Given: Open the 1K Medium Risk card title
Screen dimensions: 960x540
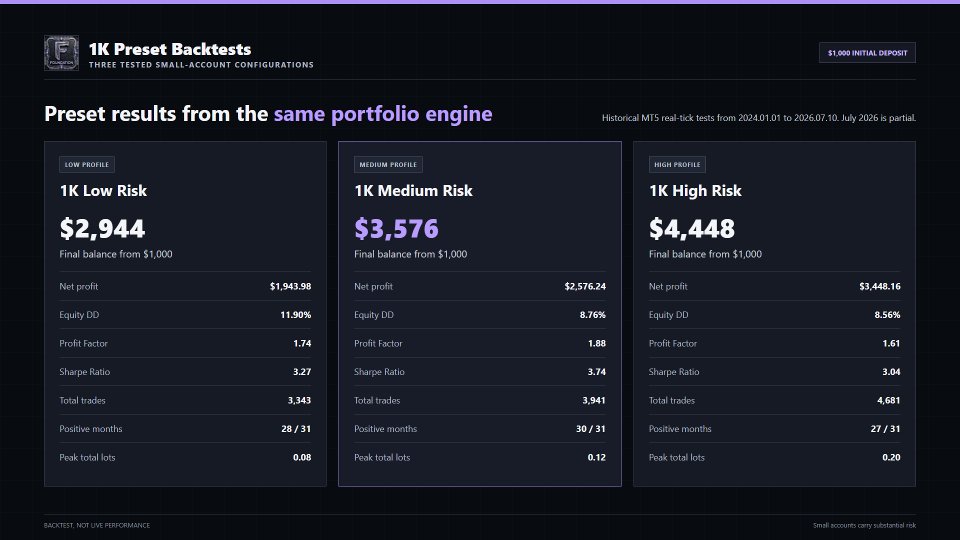Looking at the screenshot, I should pos(413,190).
